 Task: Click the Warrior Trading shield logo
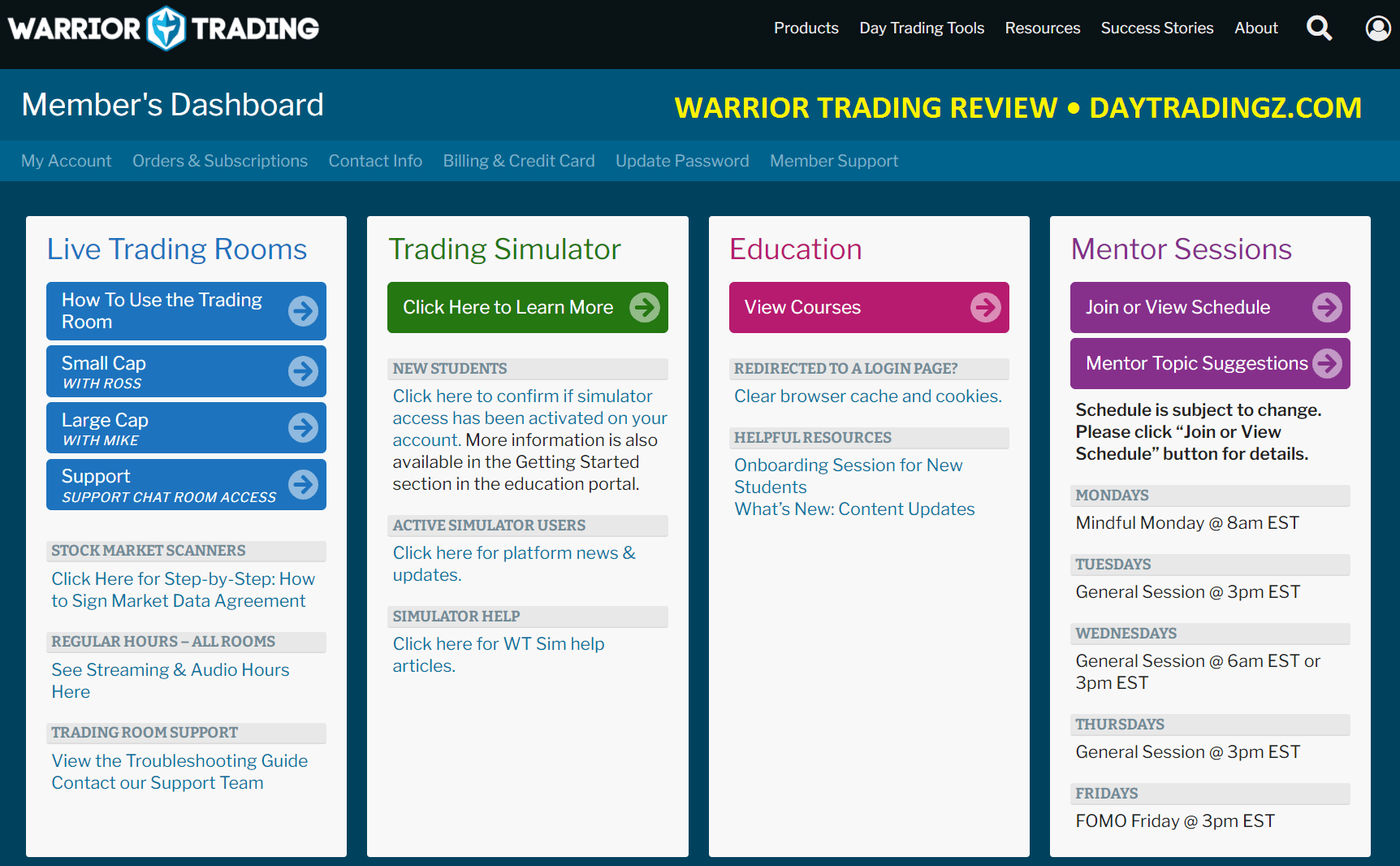(x=166, y=28)
